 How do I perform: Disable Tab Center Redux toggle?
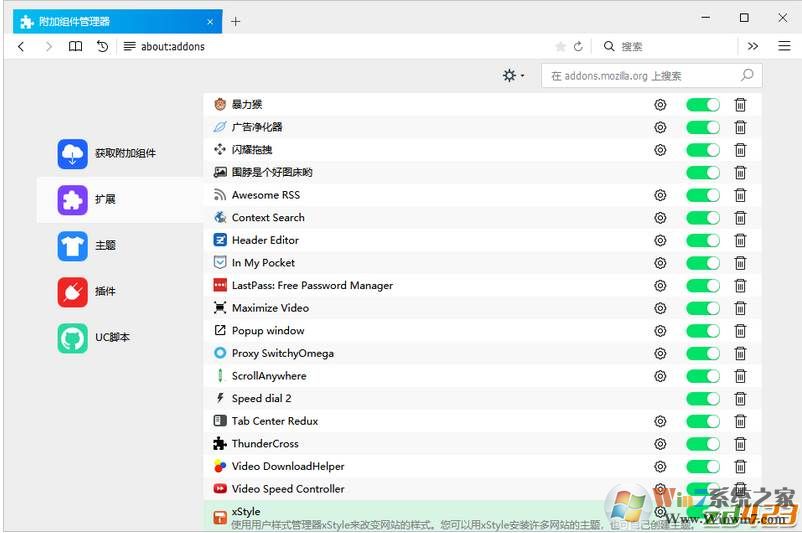(703, 421)
